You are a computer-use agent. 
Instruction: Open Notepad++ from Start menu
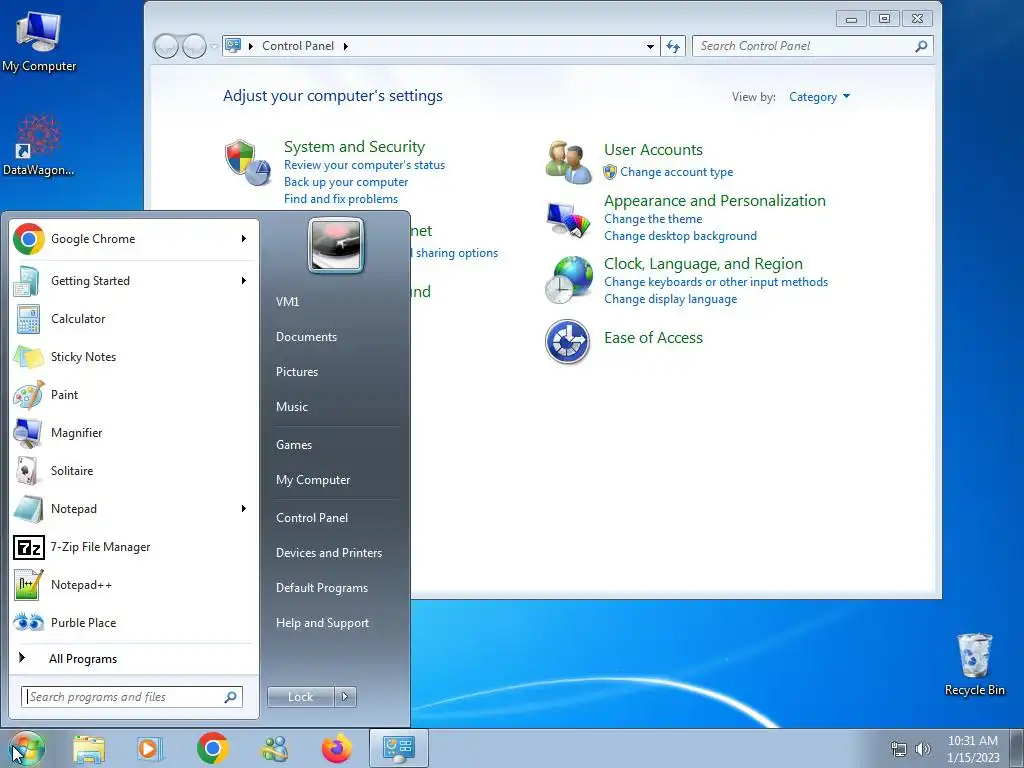133,584
